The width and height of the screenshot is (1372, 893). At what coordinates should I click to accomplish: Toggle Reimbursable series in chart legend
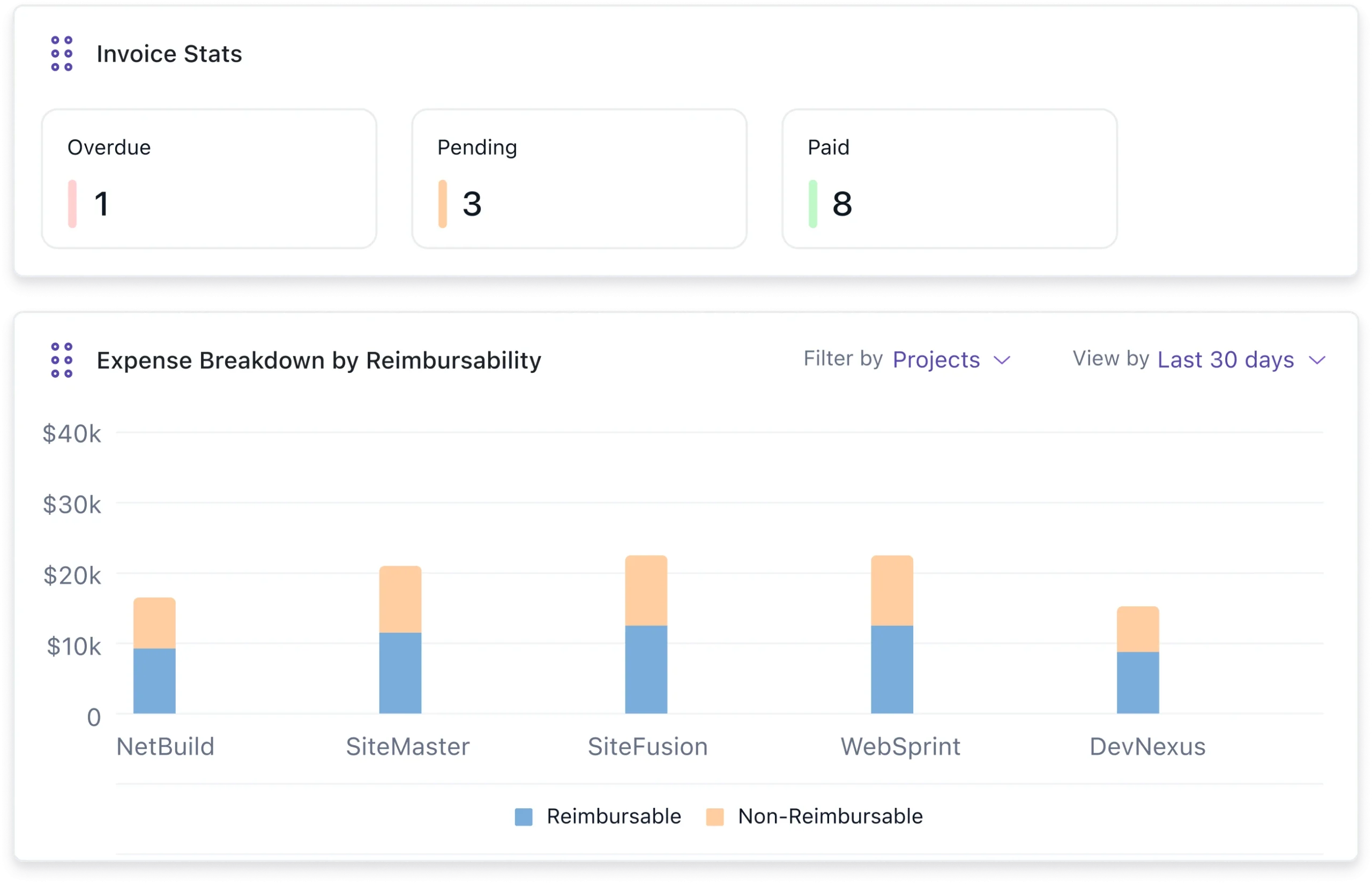(x=613, y=816)
